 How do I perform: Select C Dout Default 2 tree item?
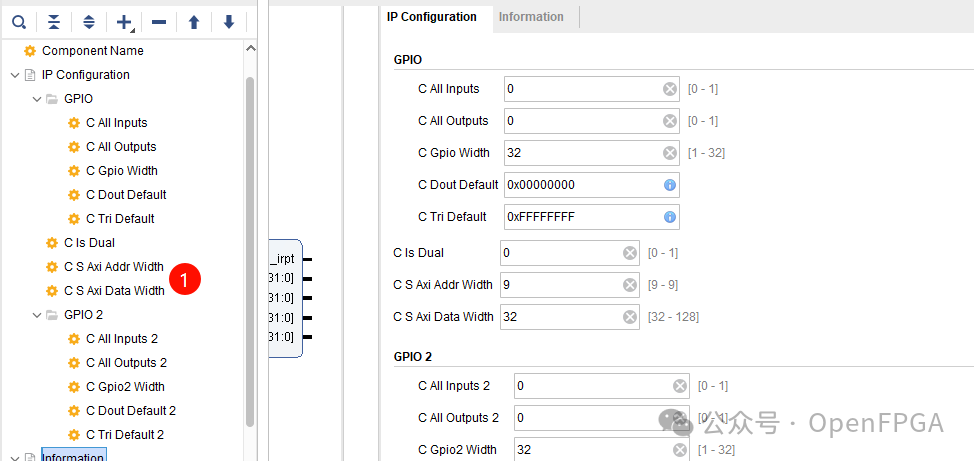(x=130, y=411)
